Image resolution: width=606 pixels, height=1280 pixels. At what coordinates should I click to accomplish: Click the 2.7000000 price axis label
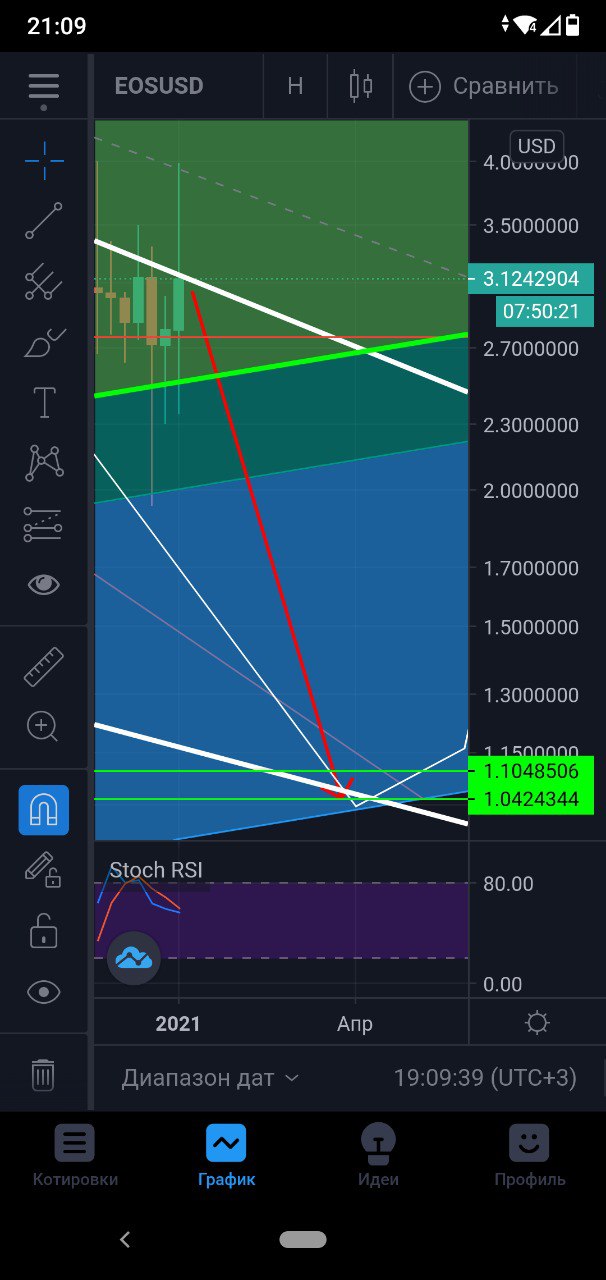coord(530,349)
